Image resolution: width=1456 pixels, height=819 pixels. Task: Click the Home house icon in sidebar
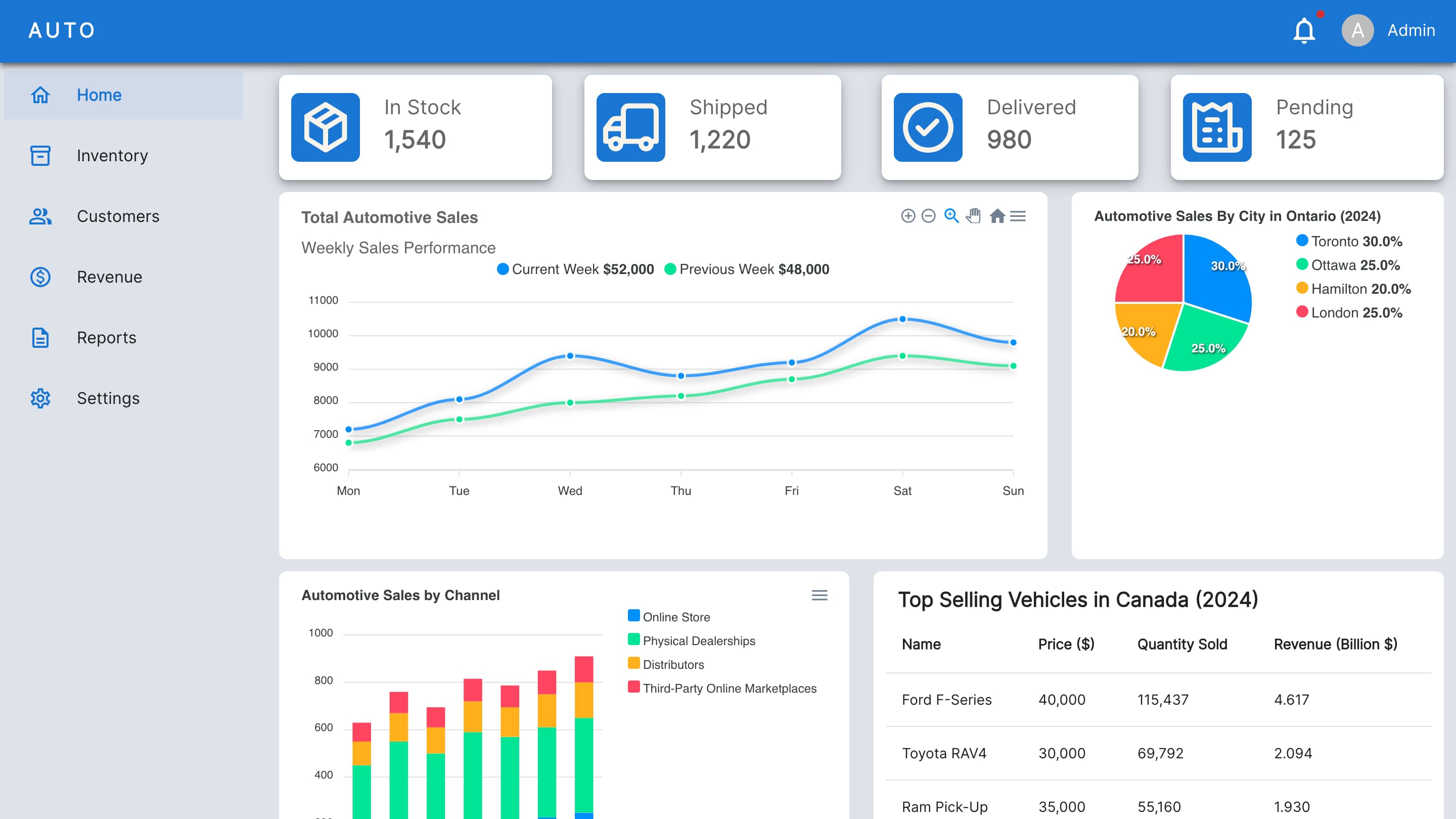pyautogui.click(x=40, y=95)
